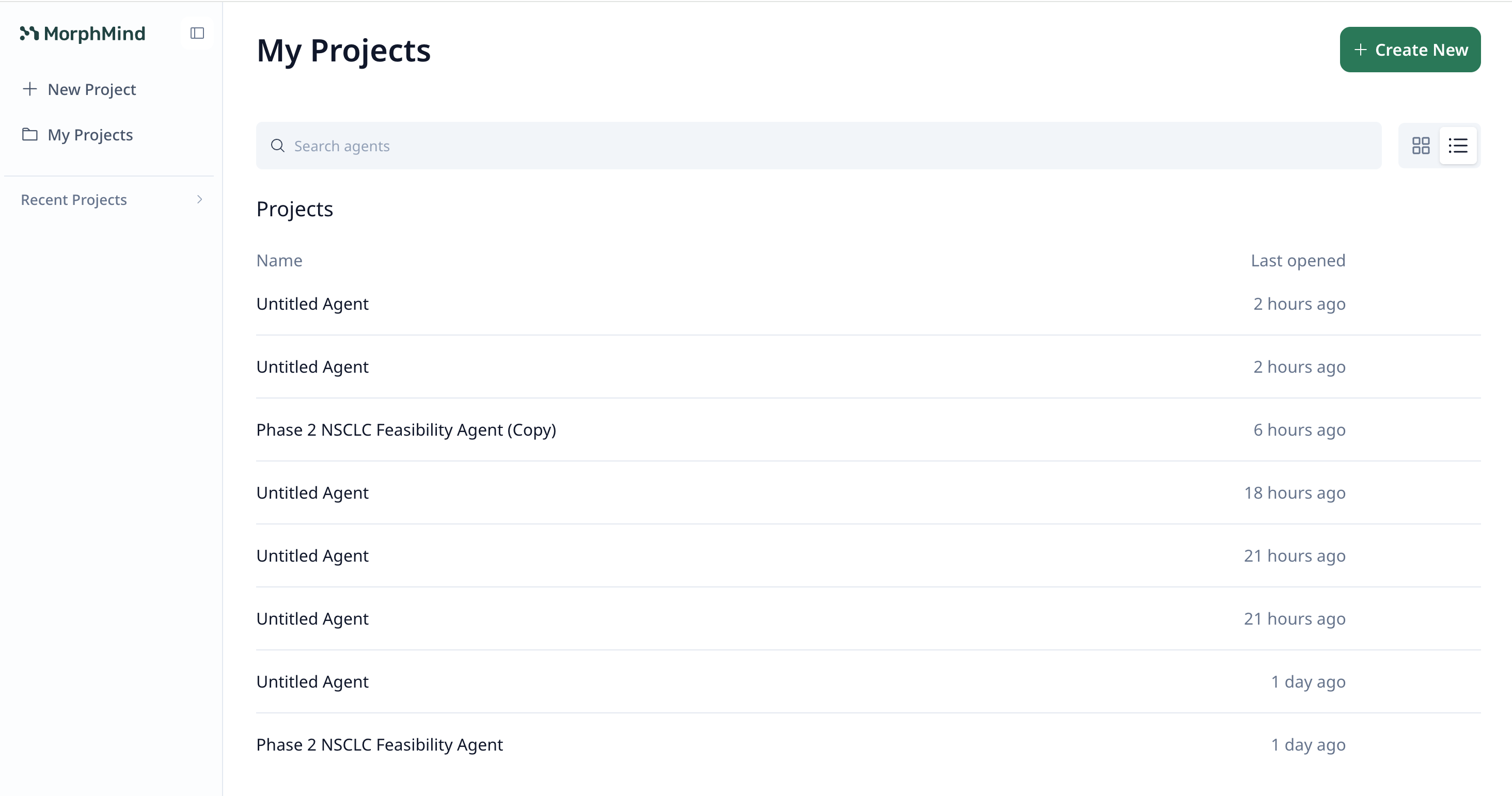Screen dimensions: 1512x796
Task: Collapse the sidebar panel icon
Action: tap(197, 34)
